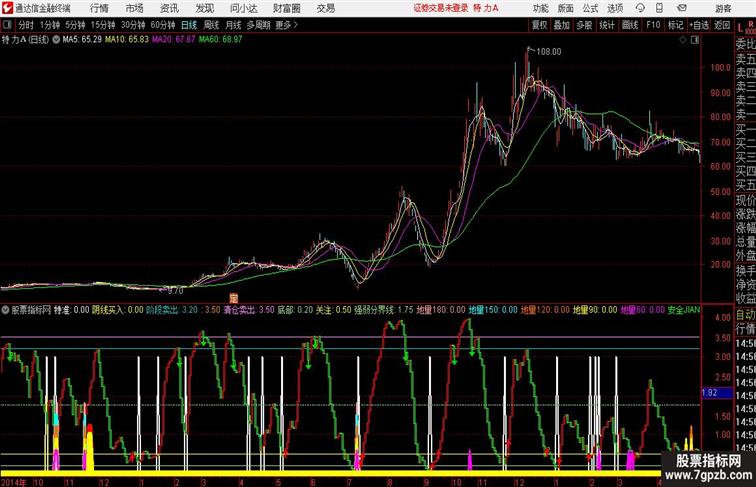Click the 返回 back button
756x487 pixels.
click(722, 25)
